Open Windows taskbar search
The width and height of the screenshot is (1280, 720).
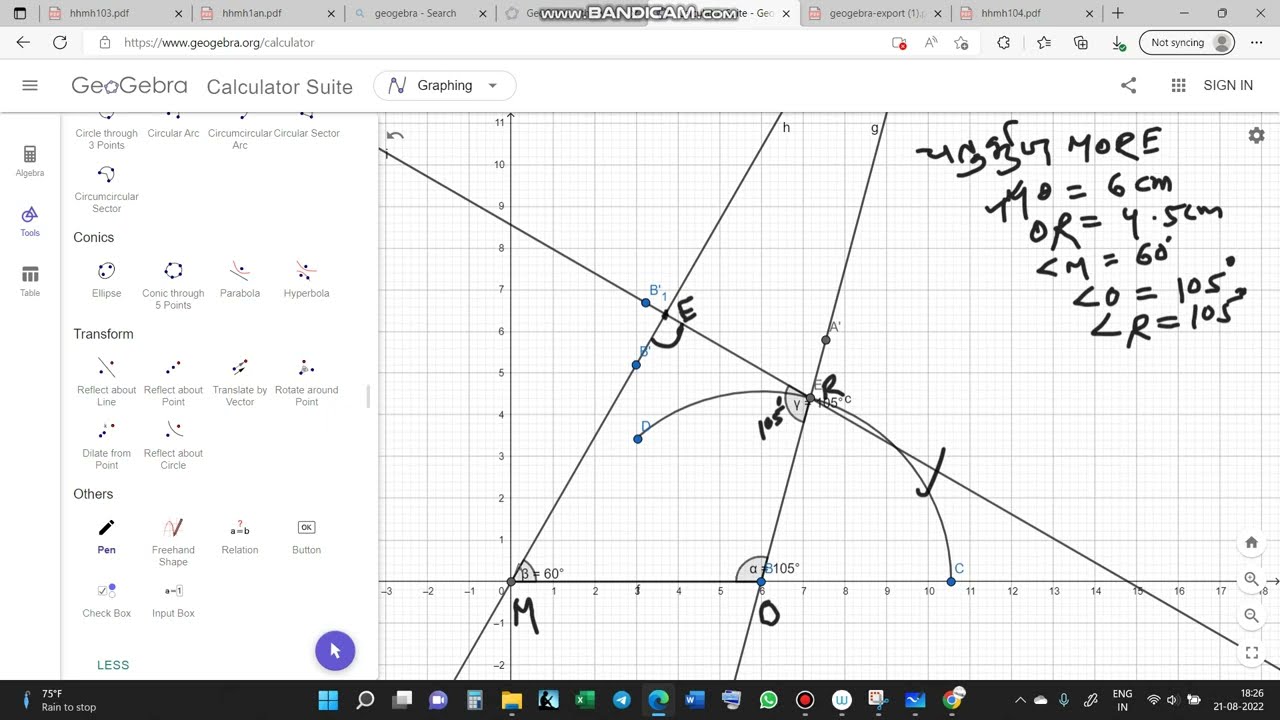(x=365, y=700)
